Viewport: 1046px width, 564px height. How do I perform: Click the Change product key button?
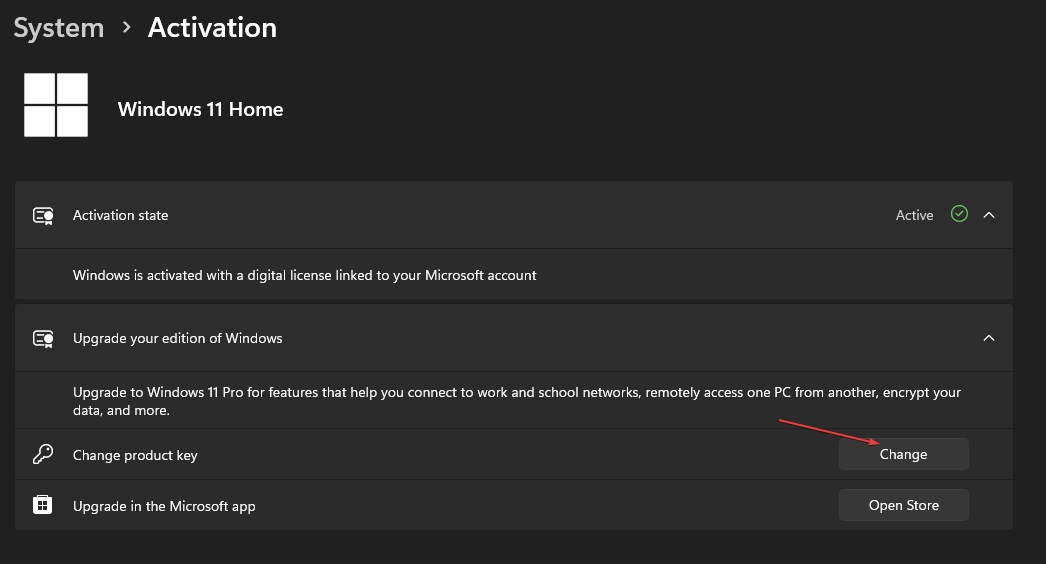tap(903, 454)
